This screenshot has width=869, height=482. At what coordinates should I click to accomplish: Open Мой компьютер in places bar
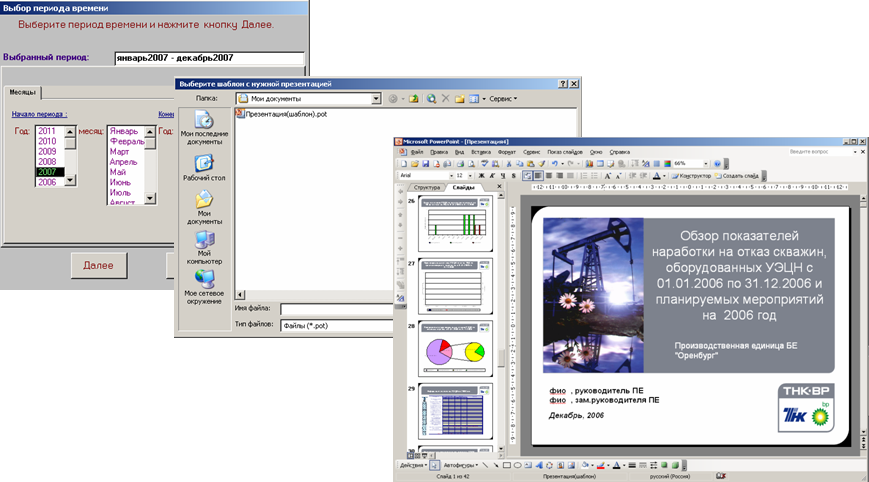(204, 248)
